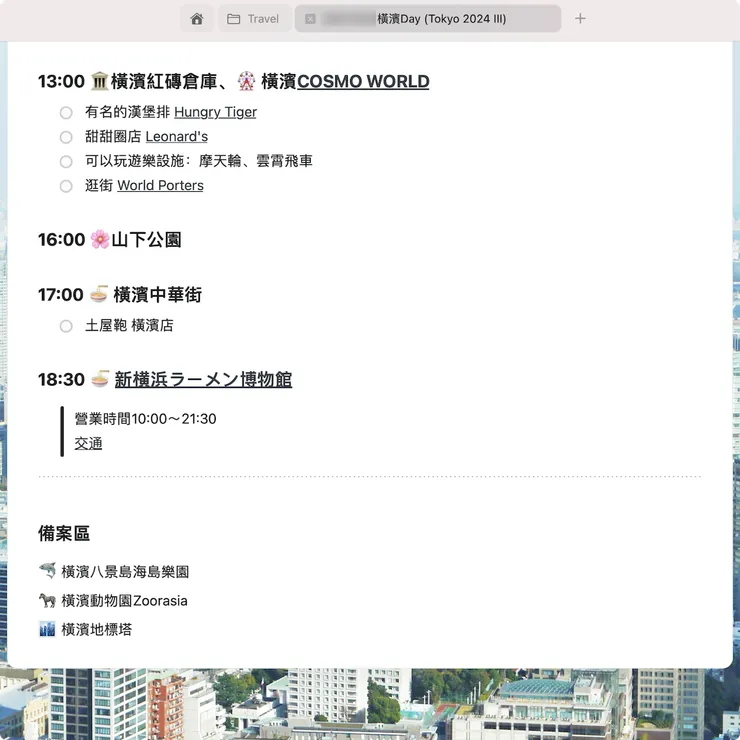The image size is (740, 740).
Task: Open the Hungry Tiger link
Action: (x=215, y=112)
